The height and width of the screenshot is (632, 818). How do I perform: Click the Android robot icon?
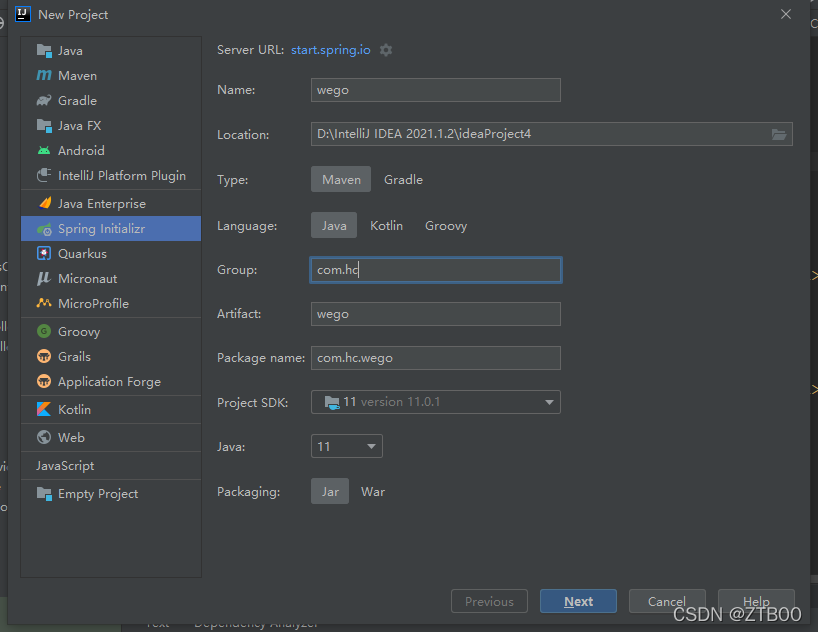44,151
